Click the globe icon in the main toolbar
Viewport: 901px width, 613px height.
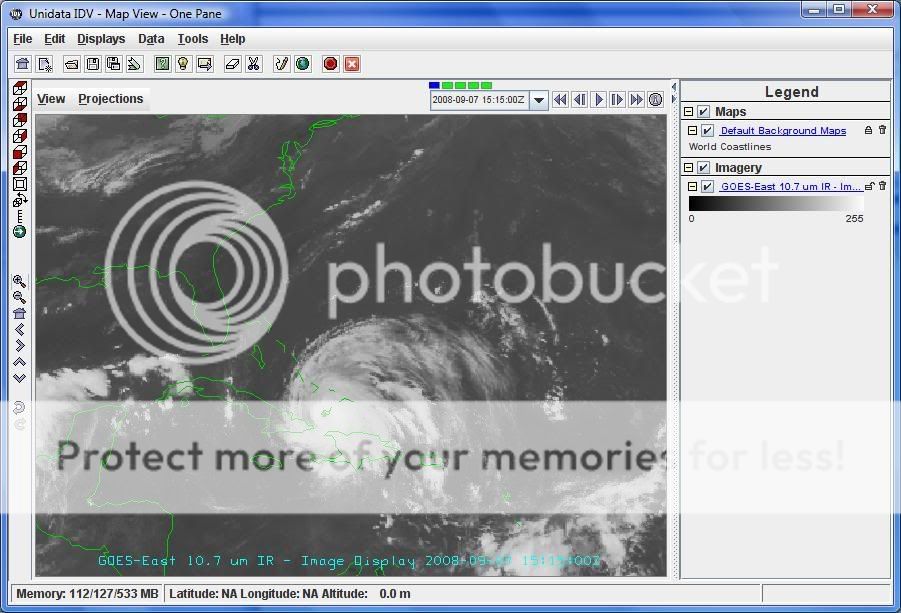(302, 64)
